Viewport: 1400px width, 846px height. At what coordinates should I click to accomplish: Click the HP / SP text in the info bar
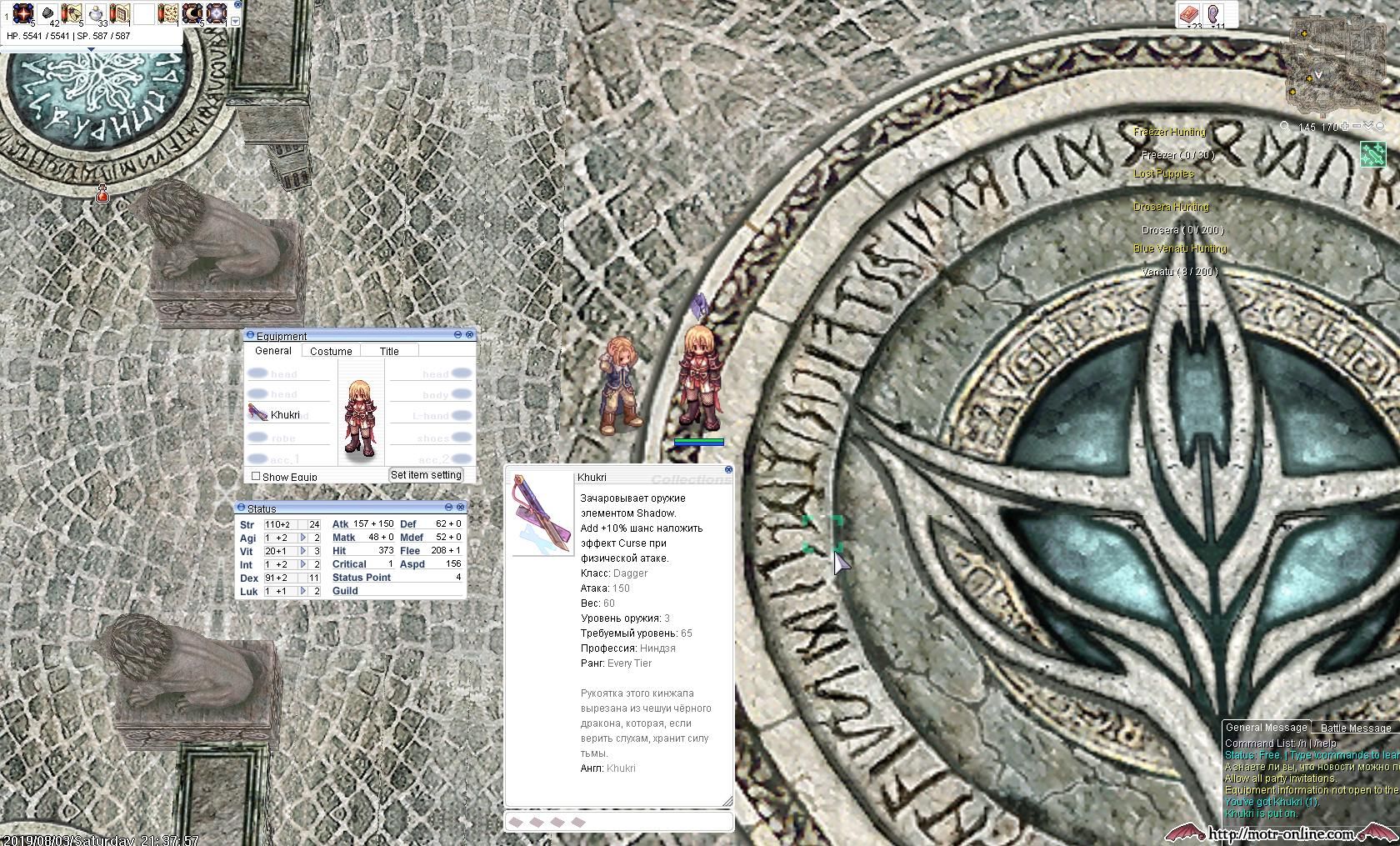pos(68,37)
